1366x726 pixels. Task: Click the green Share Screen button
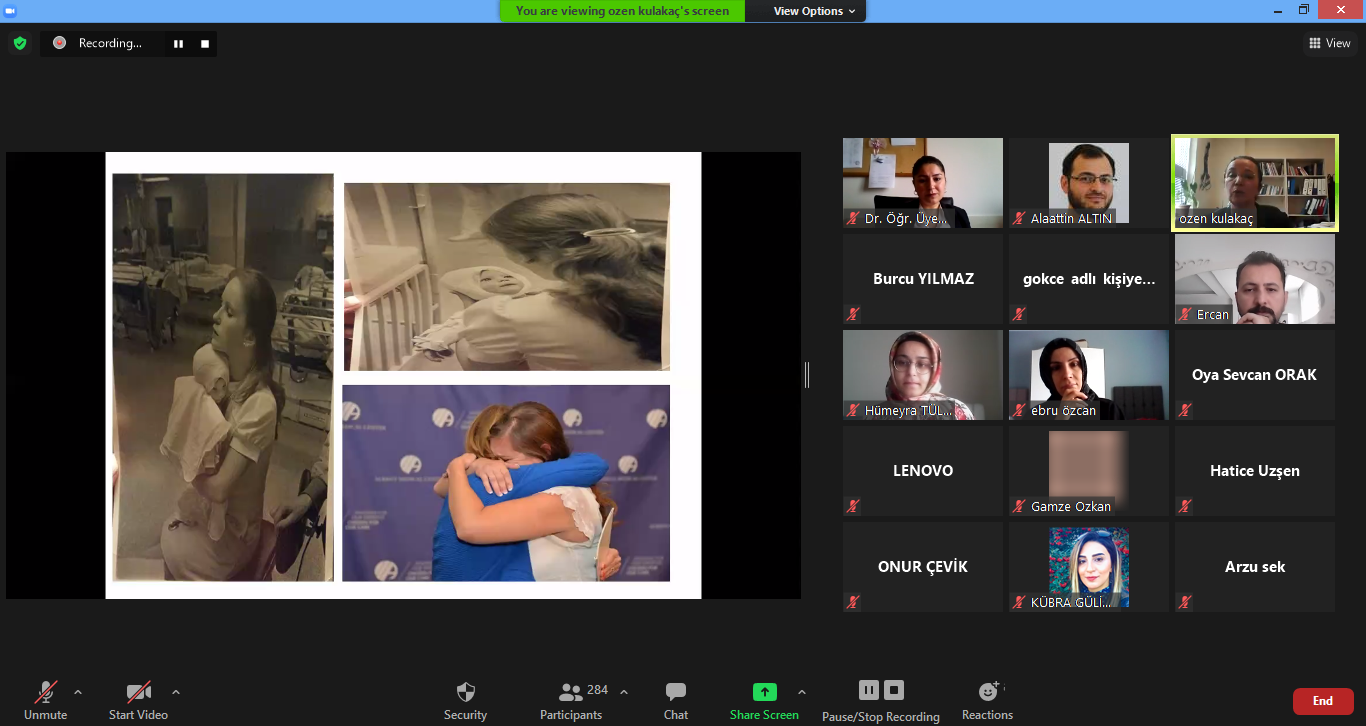[x=764, y=699]
